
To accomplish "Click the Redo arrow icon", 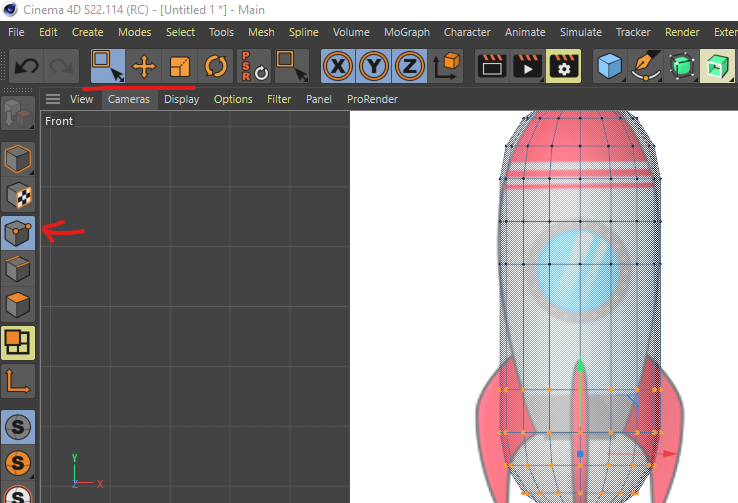I will click(x=62, y=66).
